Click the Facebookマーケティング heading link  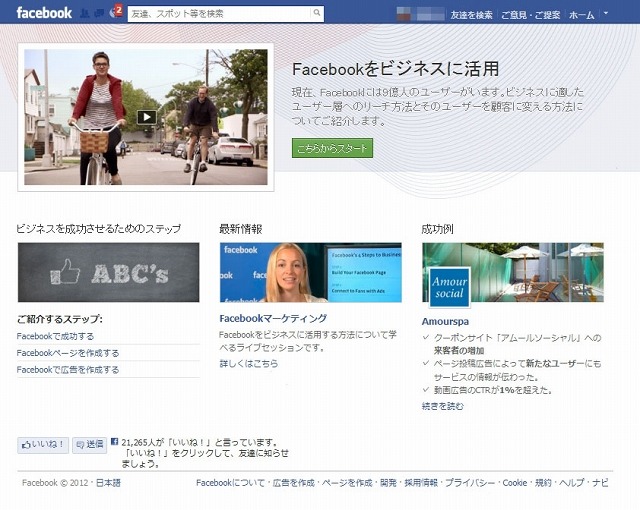pyautogui.click(x=273, y=318)
